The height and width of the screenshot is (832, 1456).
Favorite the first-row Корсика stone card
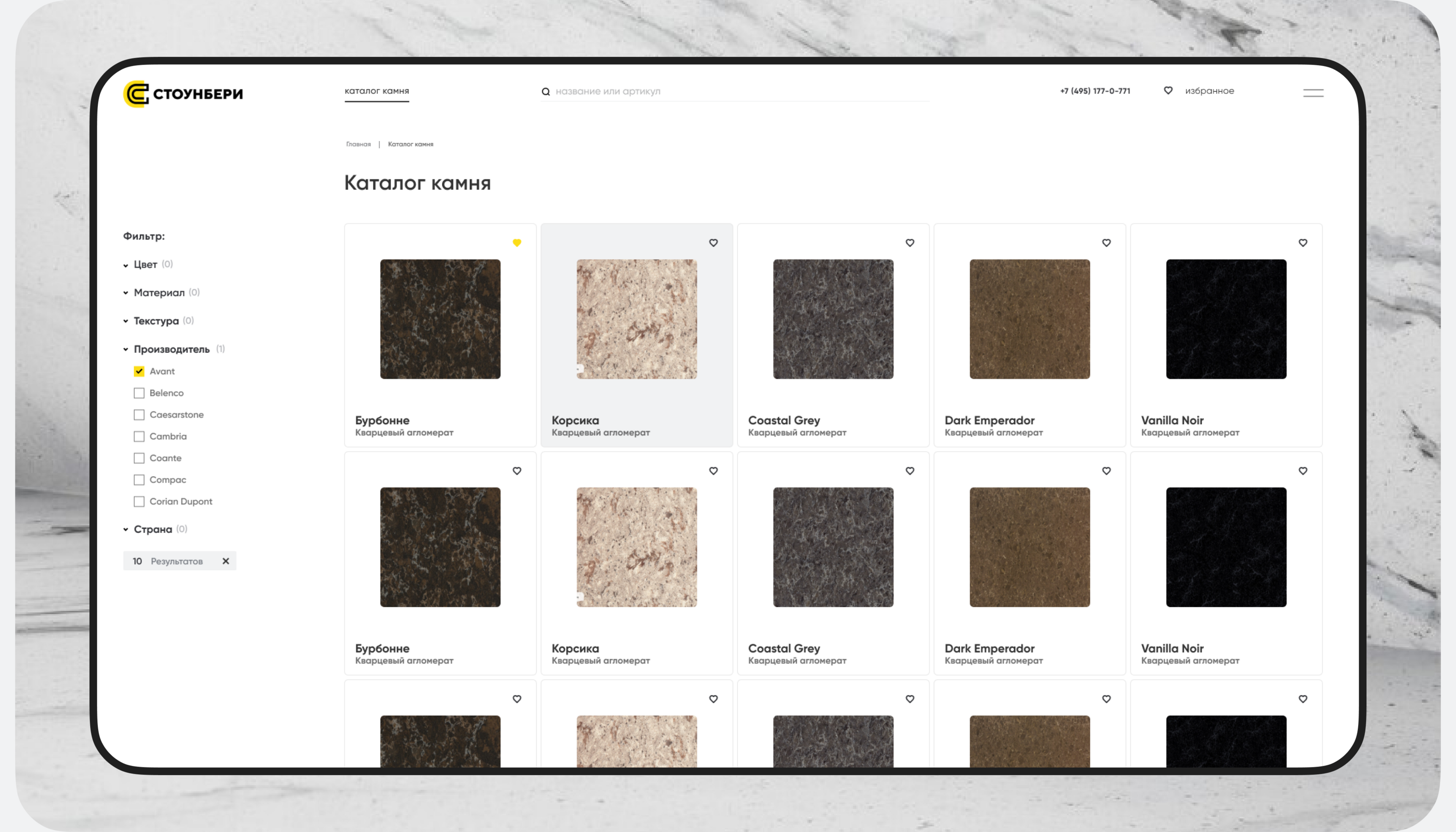713,243
